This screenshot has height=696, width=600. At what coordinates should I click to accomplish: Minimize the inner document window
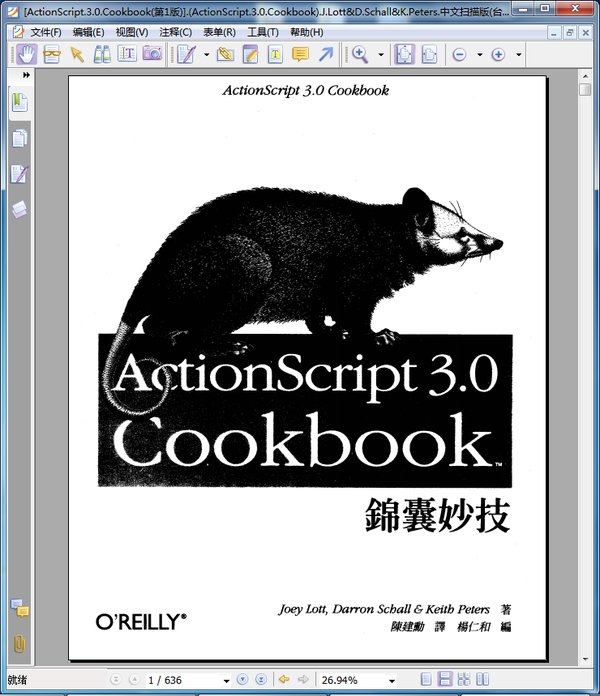[554, 33]
